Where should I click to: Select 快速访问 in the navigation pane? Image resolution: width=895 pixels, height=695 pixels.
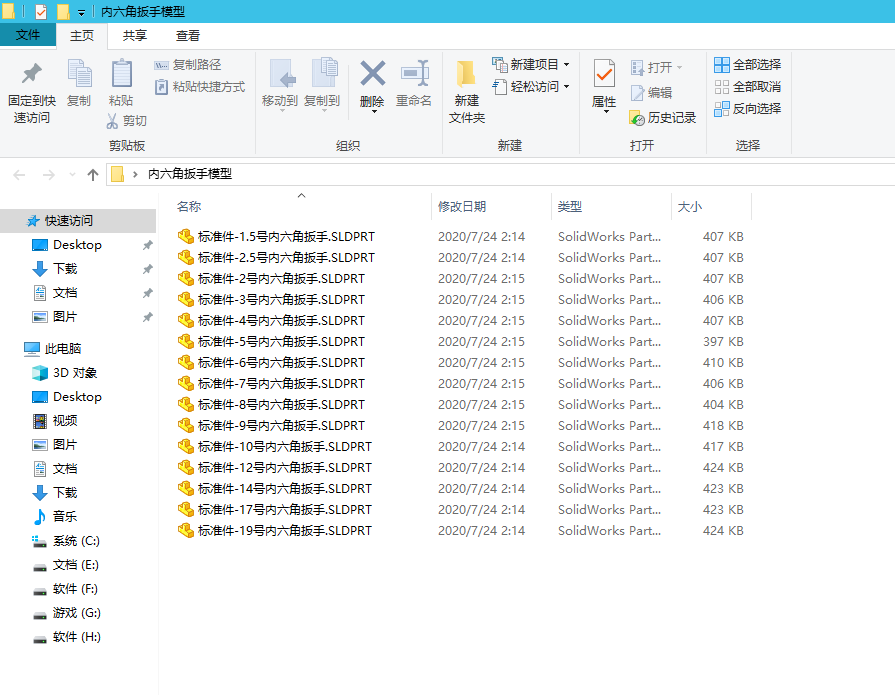tap(78, 221)
